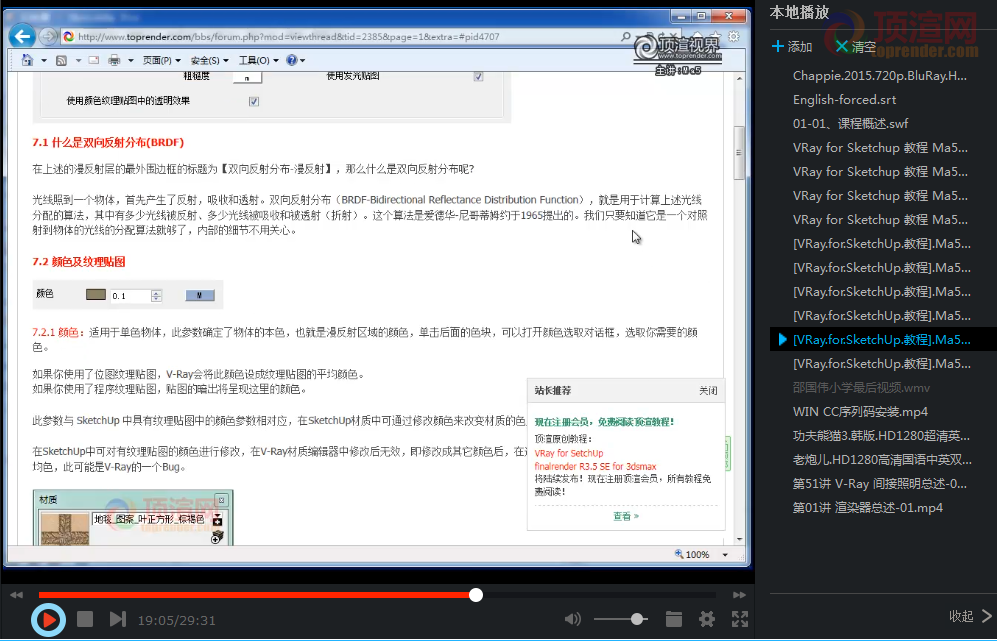This screenshot has height=641, width=997.
Task: Click the blue M map button
Action: tap(200, 295)
